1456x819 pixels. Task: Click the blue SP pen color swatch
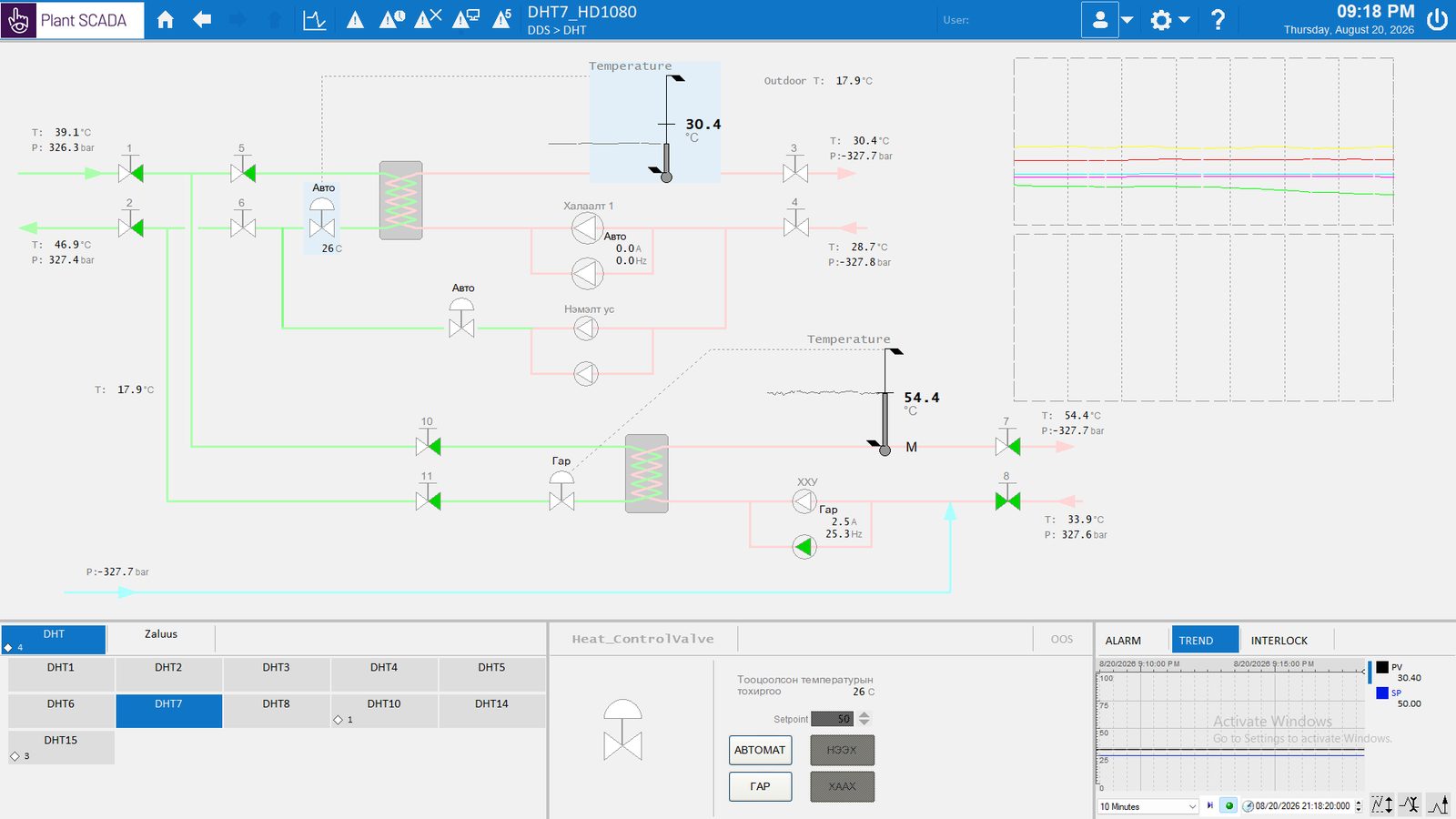1382,693
